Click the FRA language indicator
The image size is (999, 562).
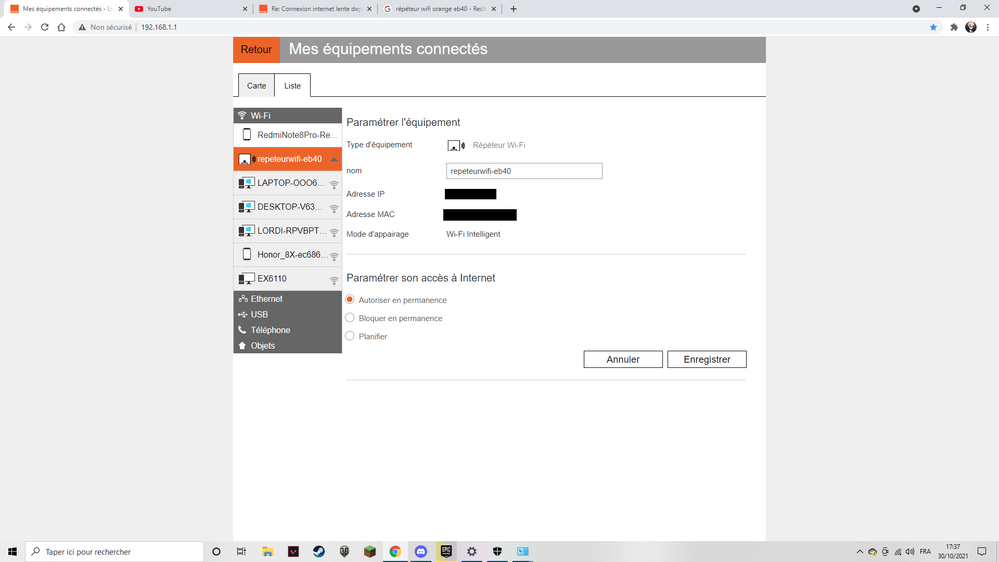tap(925, 552)
